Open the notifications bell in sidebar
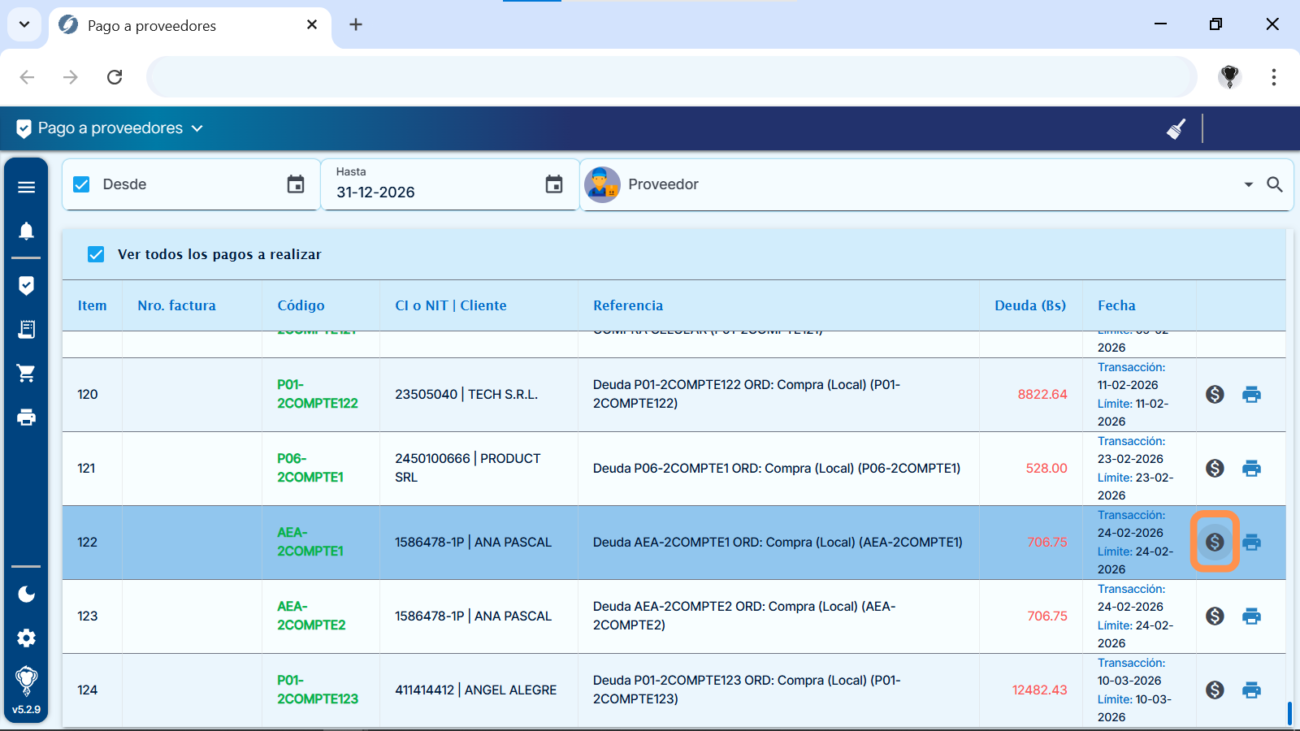This screenshot has height=731, width=1300. (26, 231)
